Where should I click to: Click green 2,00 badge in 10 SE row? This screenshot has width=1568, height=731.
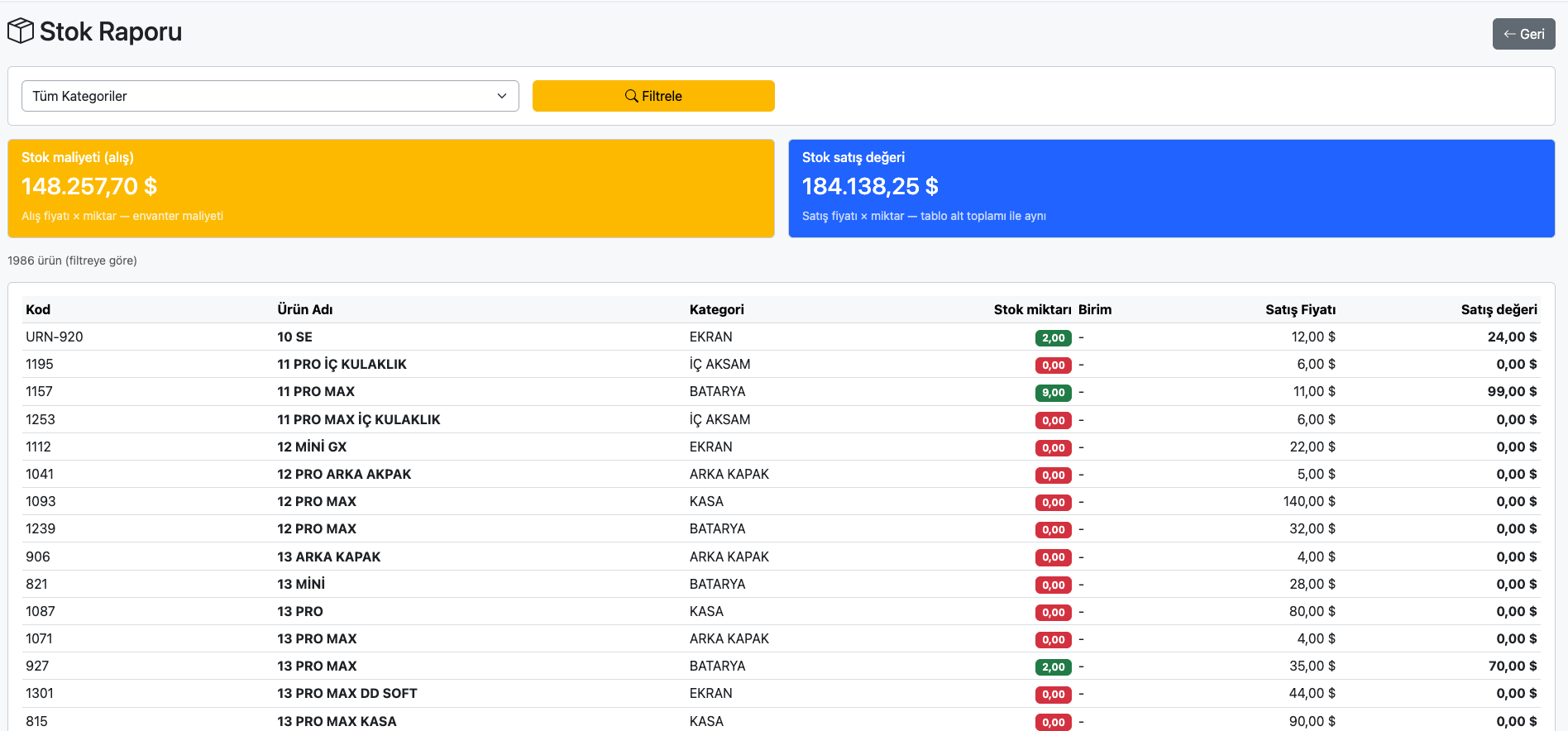1053,337
